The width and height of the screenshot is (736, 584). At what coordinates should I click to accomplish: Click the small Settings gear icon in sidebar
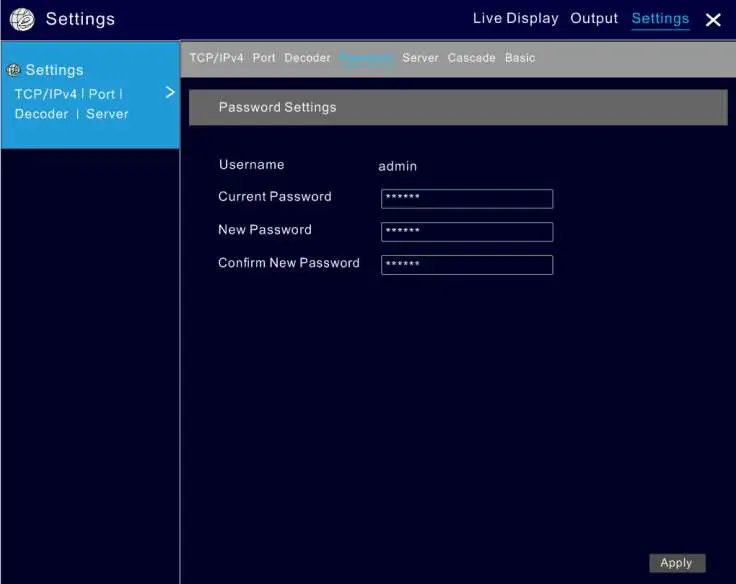coord(14,70)
